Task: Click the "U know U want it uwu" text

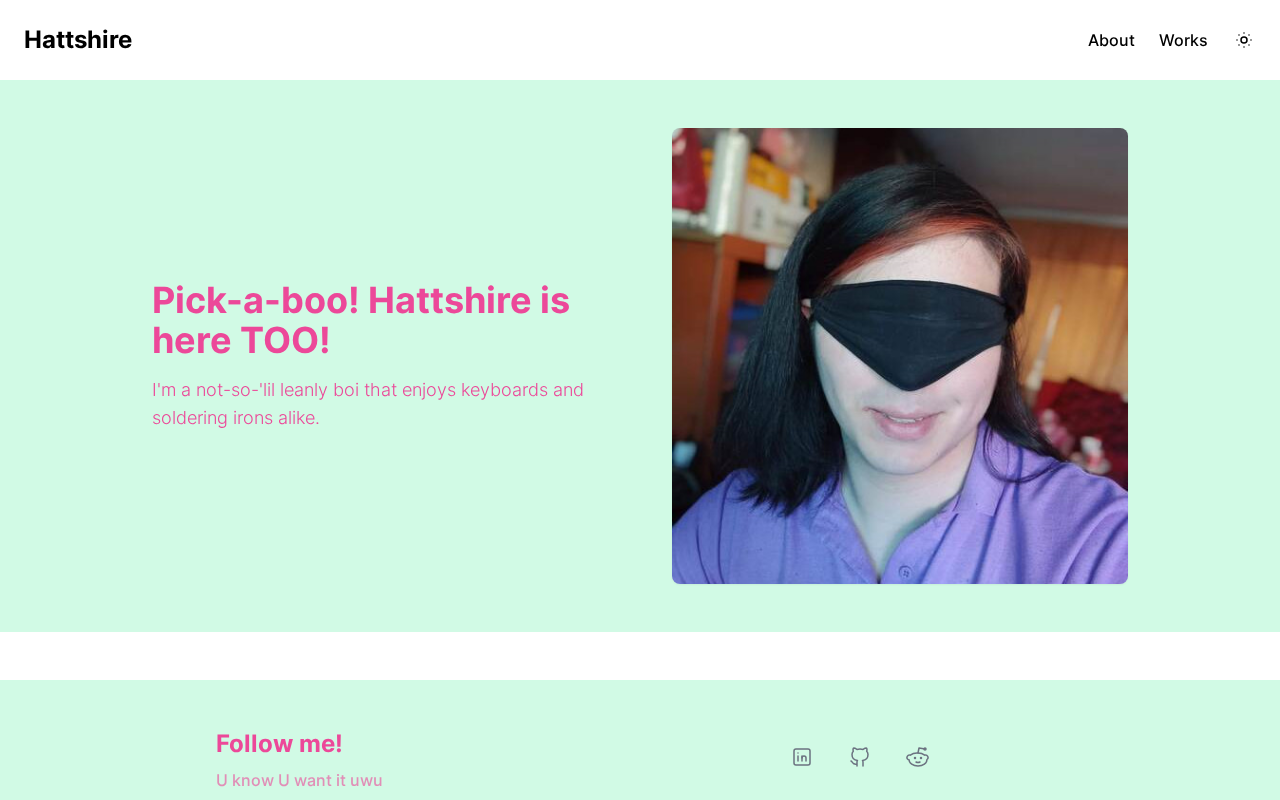Action: click(x=299, y=780)
